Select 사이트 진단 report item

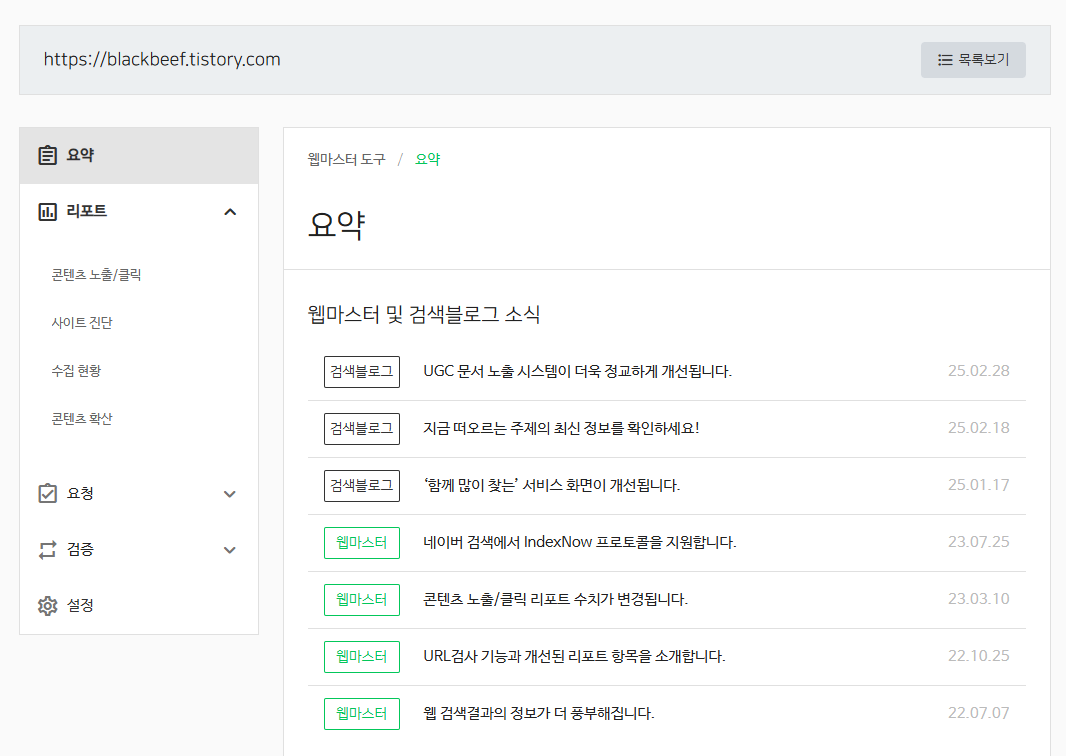click(82, 322)
